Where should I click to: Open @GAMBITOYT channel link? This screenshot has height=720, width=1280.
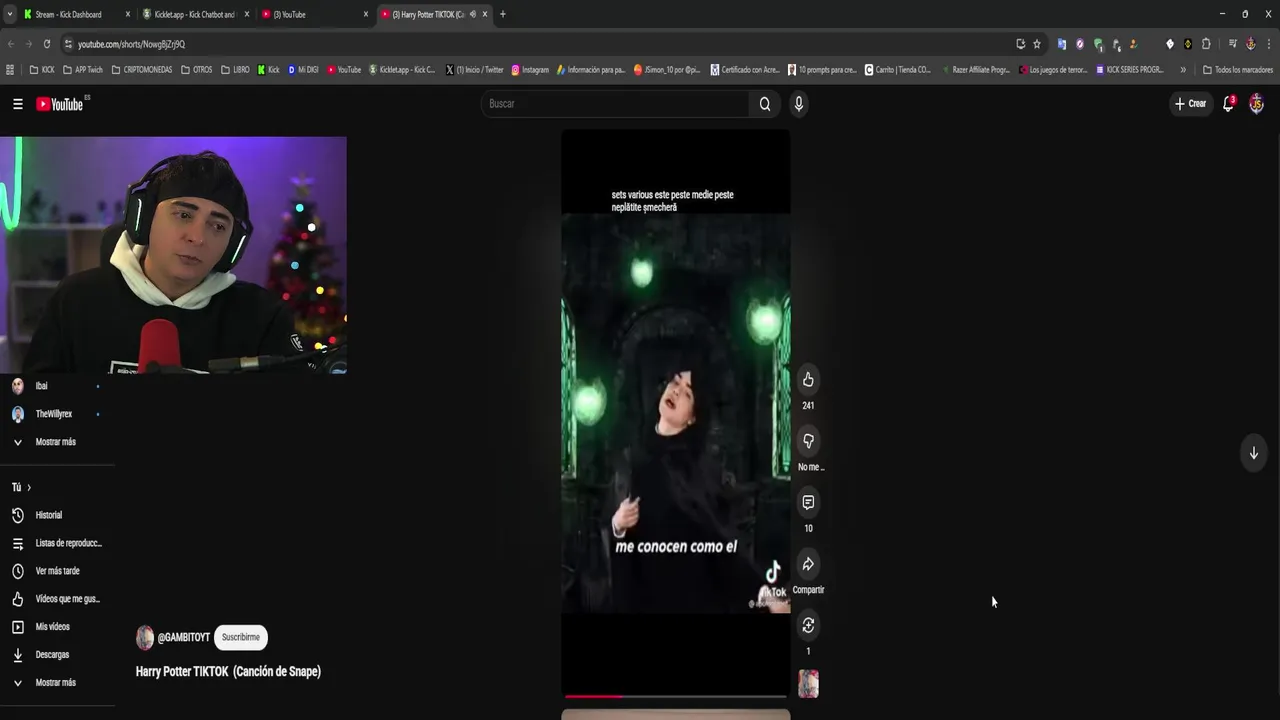(184, 637)
